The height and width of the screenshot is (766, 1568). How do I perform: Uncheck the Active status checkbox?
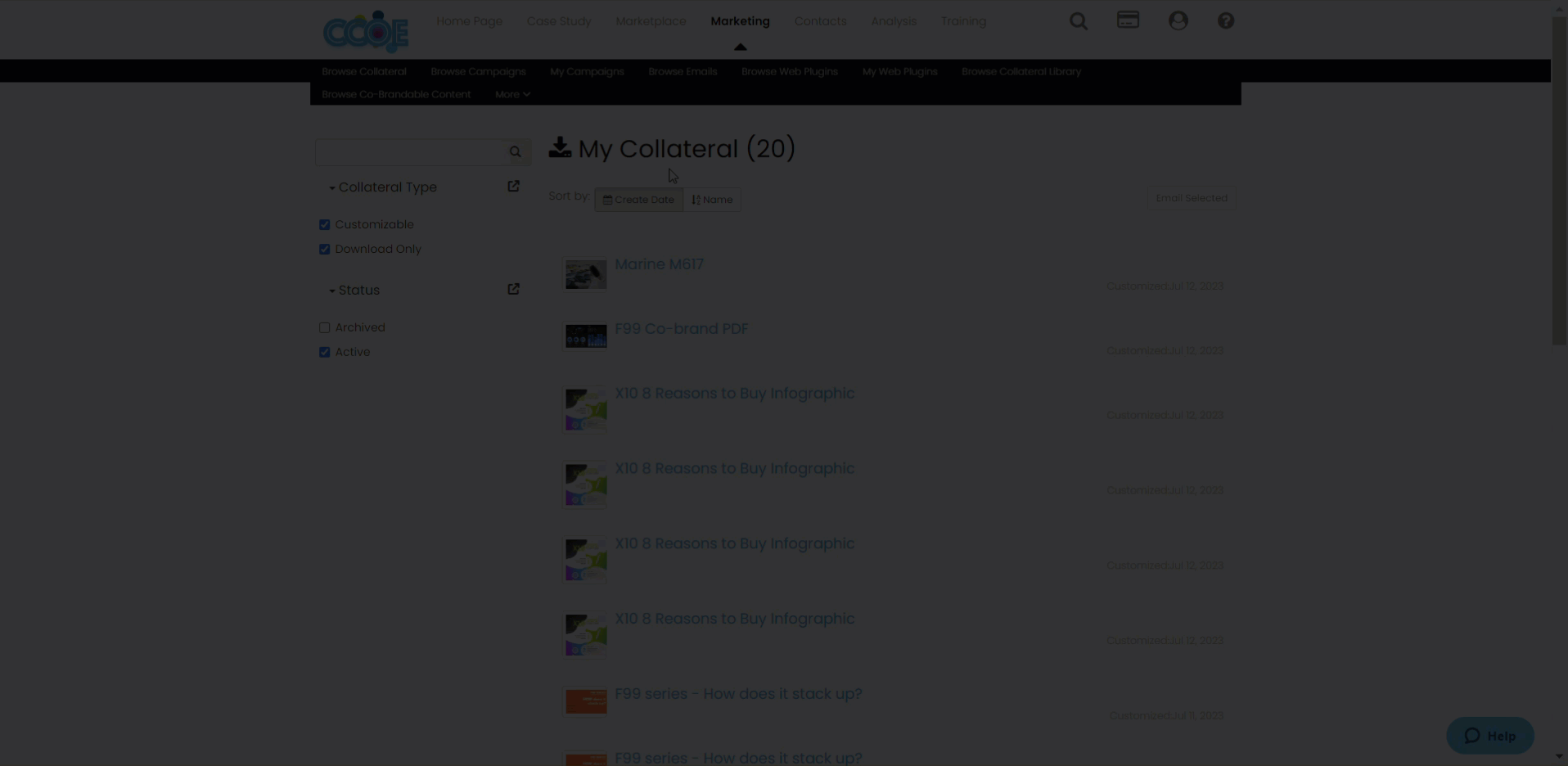pos(324,352)
